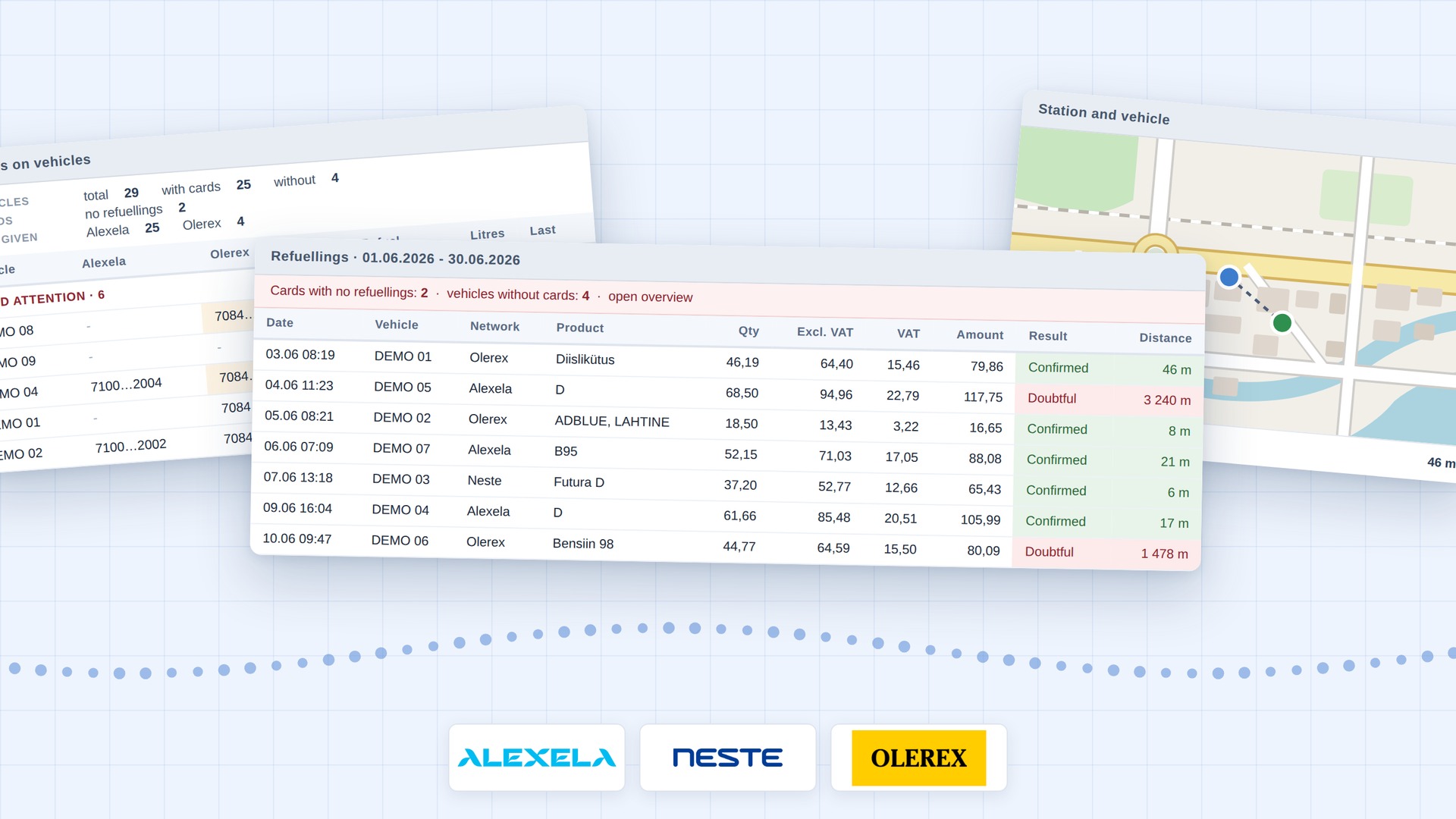Click the Diislikütus product cell
The image size is (1456, 819).
(x=585, y=359)
